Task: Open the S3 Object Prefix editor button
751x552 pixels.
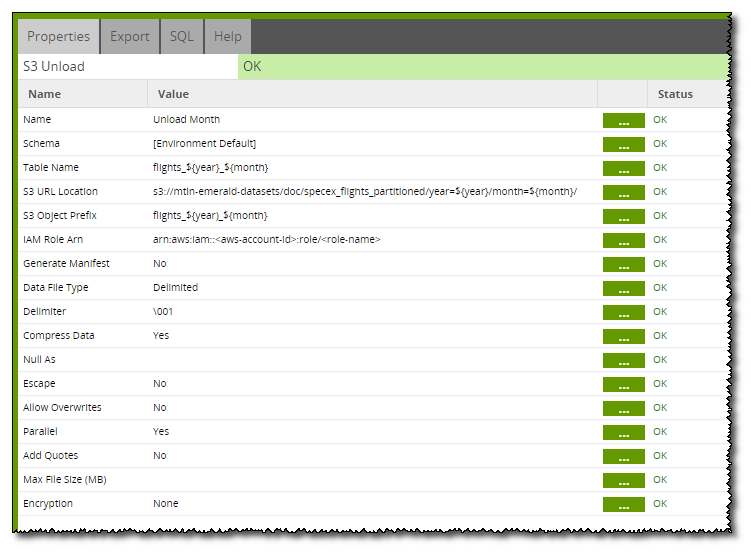Action: tap(624, 216)
